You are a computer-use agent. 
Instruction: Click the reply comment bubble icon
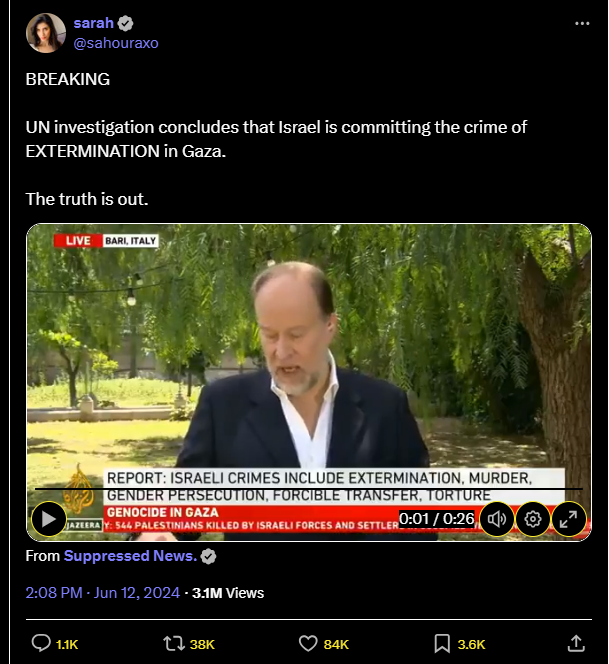point(41,643)
